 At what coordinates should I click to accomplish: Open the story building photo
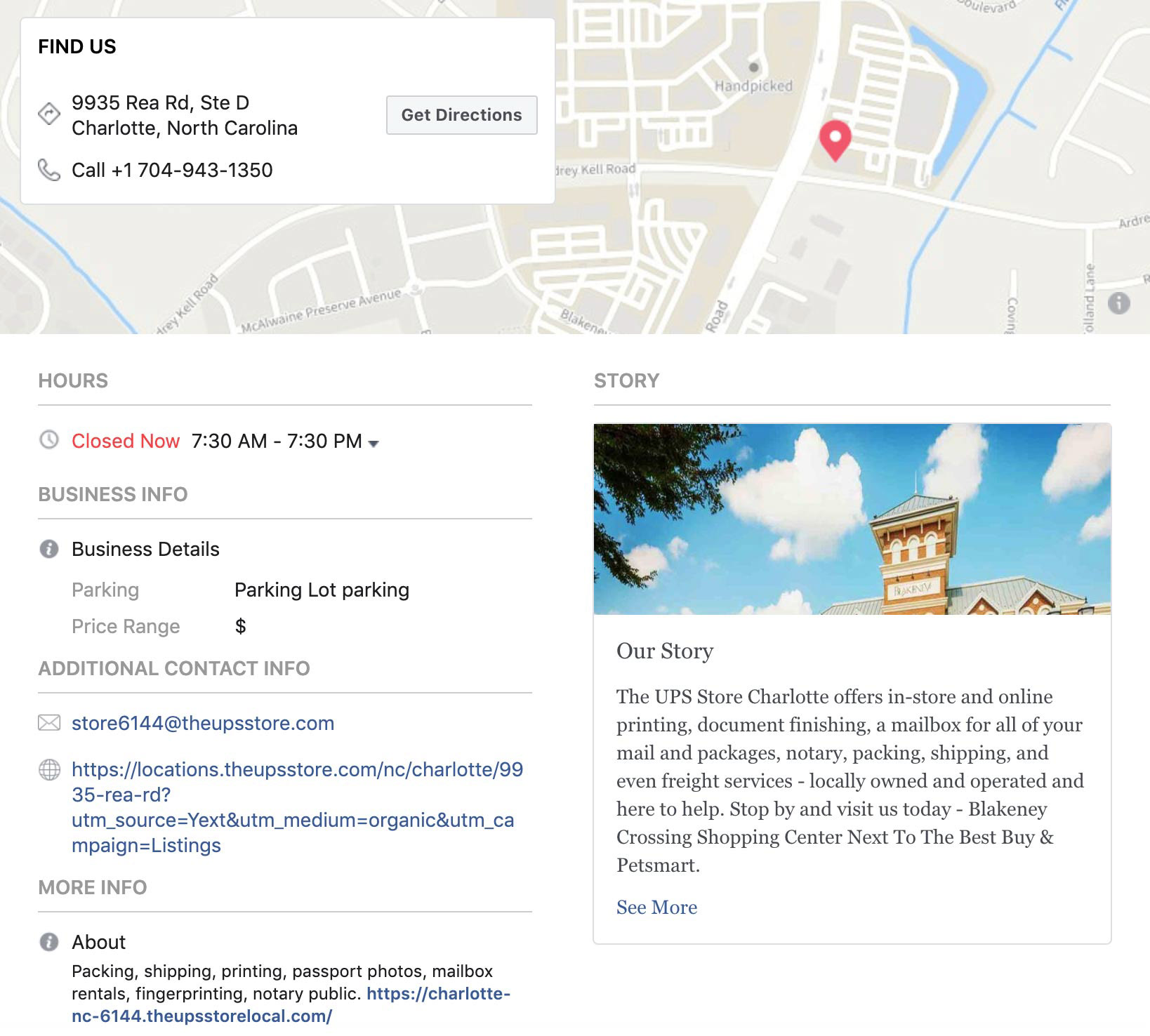[852, 519]
